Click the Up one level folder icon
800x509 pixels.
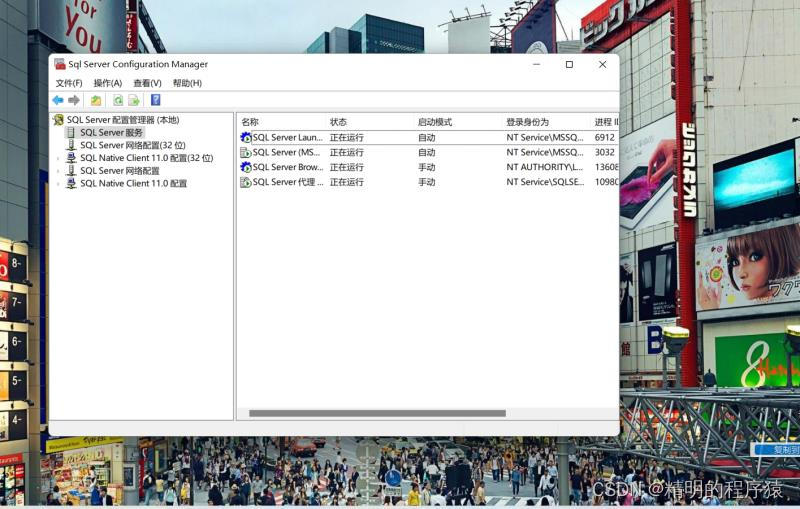point(96,100)
